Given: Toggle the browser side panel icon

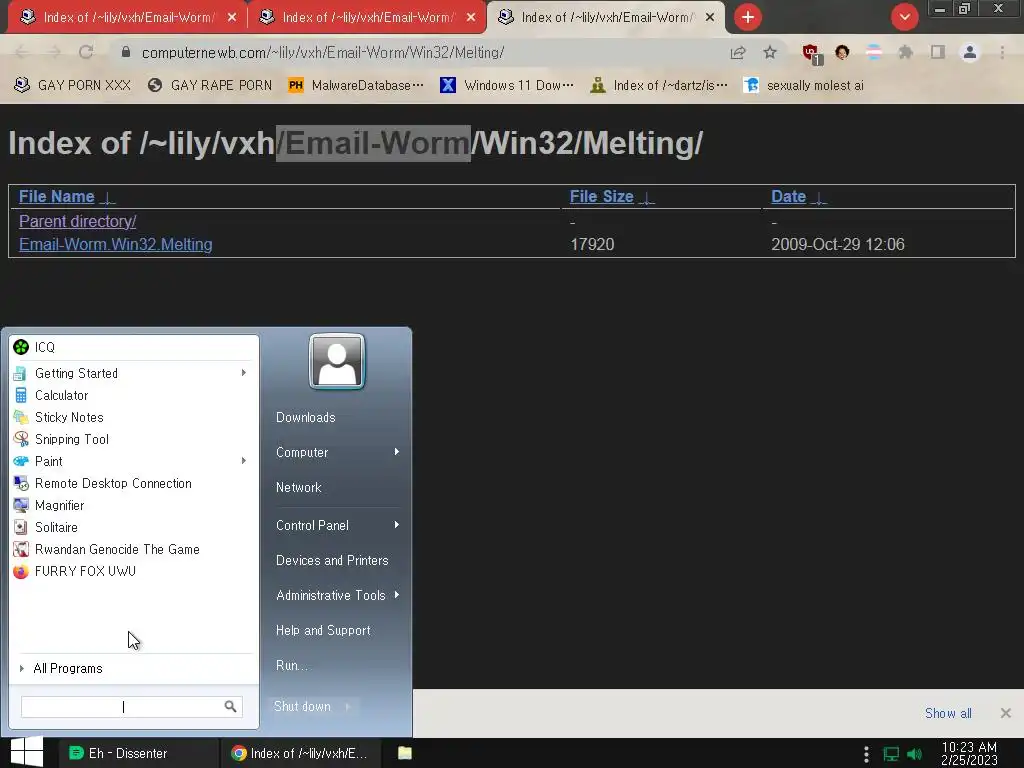Looking at the screenshot, I should click(938, 52).
